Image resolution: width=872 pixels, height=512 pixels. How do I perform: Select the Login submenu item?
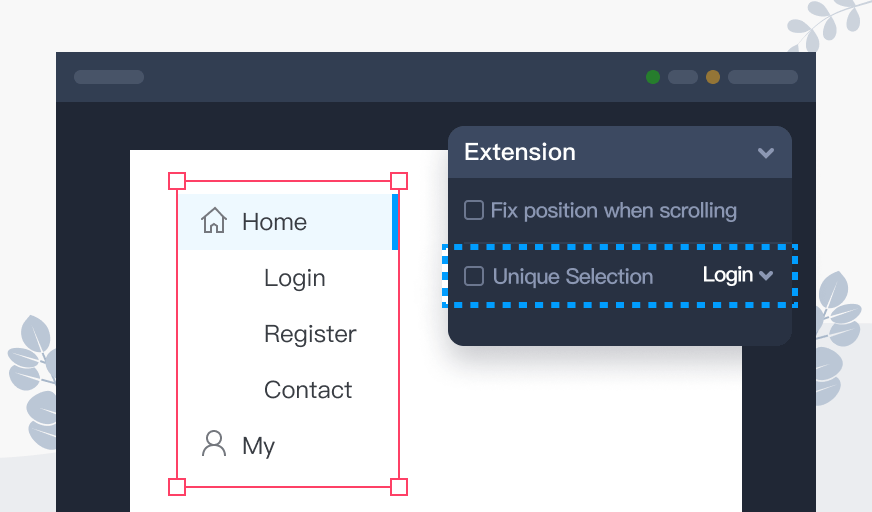[x=294, y=278]
